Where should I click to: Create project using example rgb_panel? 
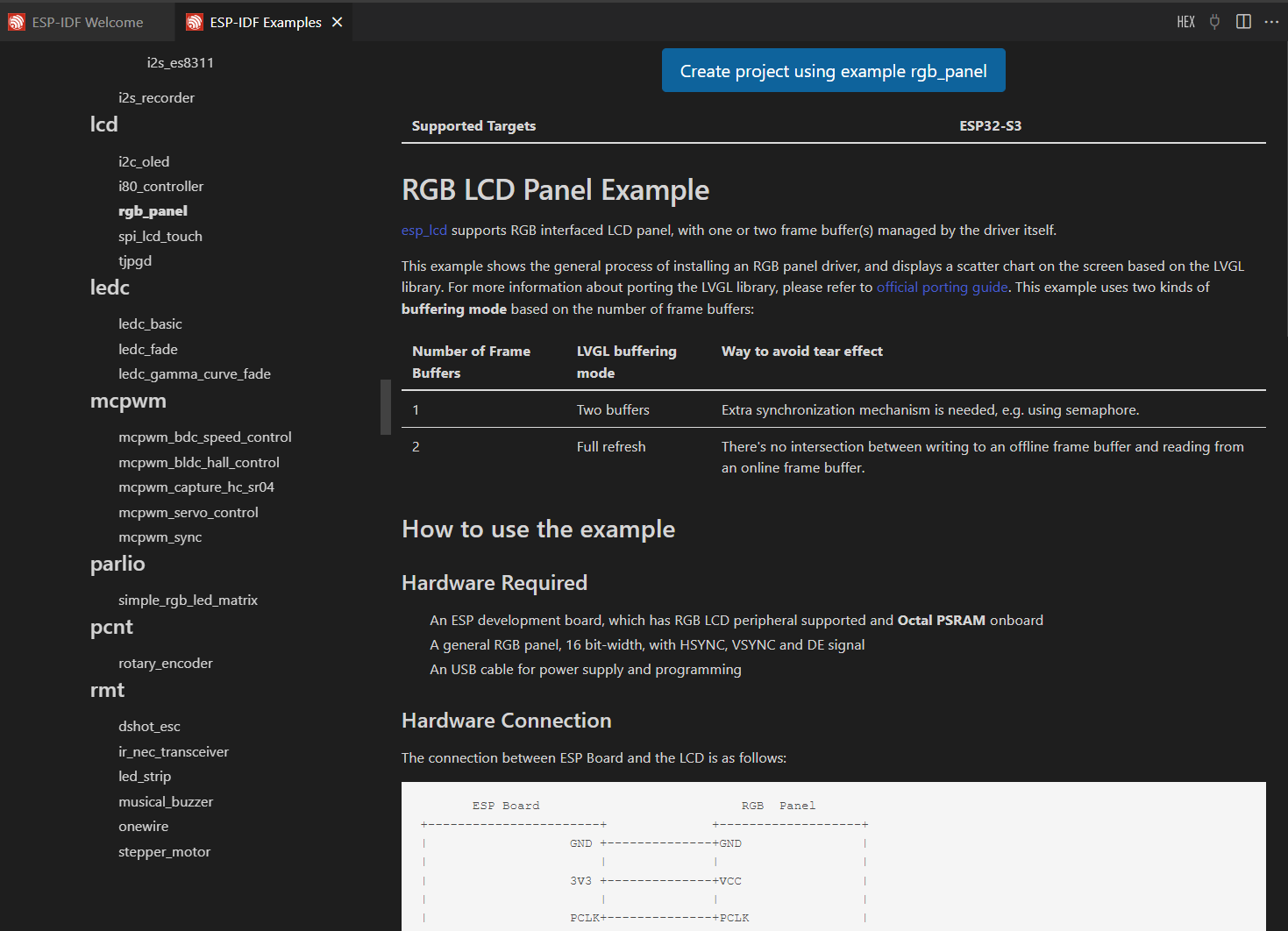[833, 71]
